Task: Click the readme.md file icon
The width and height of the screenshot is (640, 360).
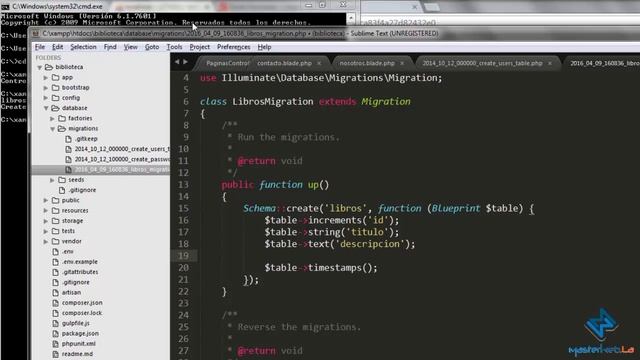Action: click(x=56, y=354)
